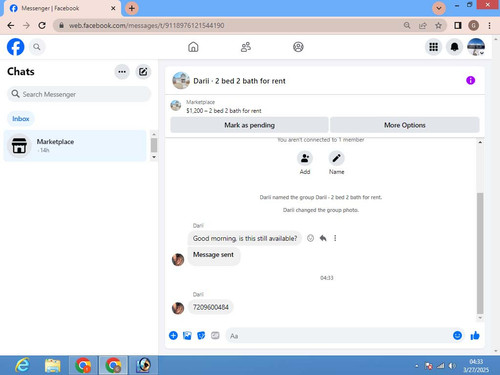This screenshot has width=500, height=375.
Task: Reload the page
Action: point(42,25)
